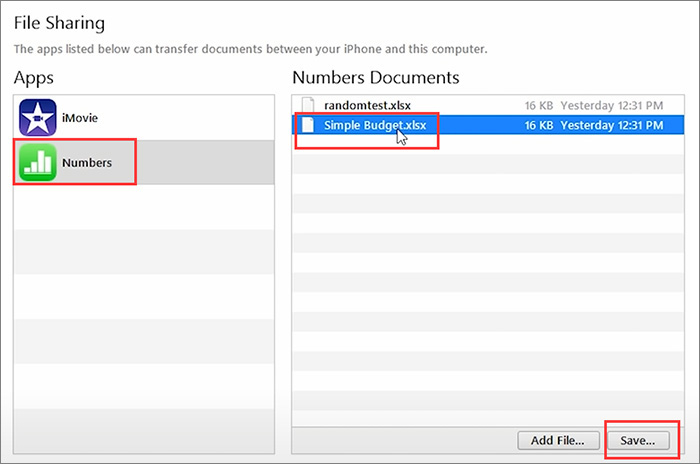Select the Numbers app name label
Image resolution: width=700 pixels, height=464 pixels.
pyautogui.click(x=86, y=162)
